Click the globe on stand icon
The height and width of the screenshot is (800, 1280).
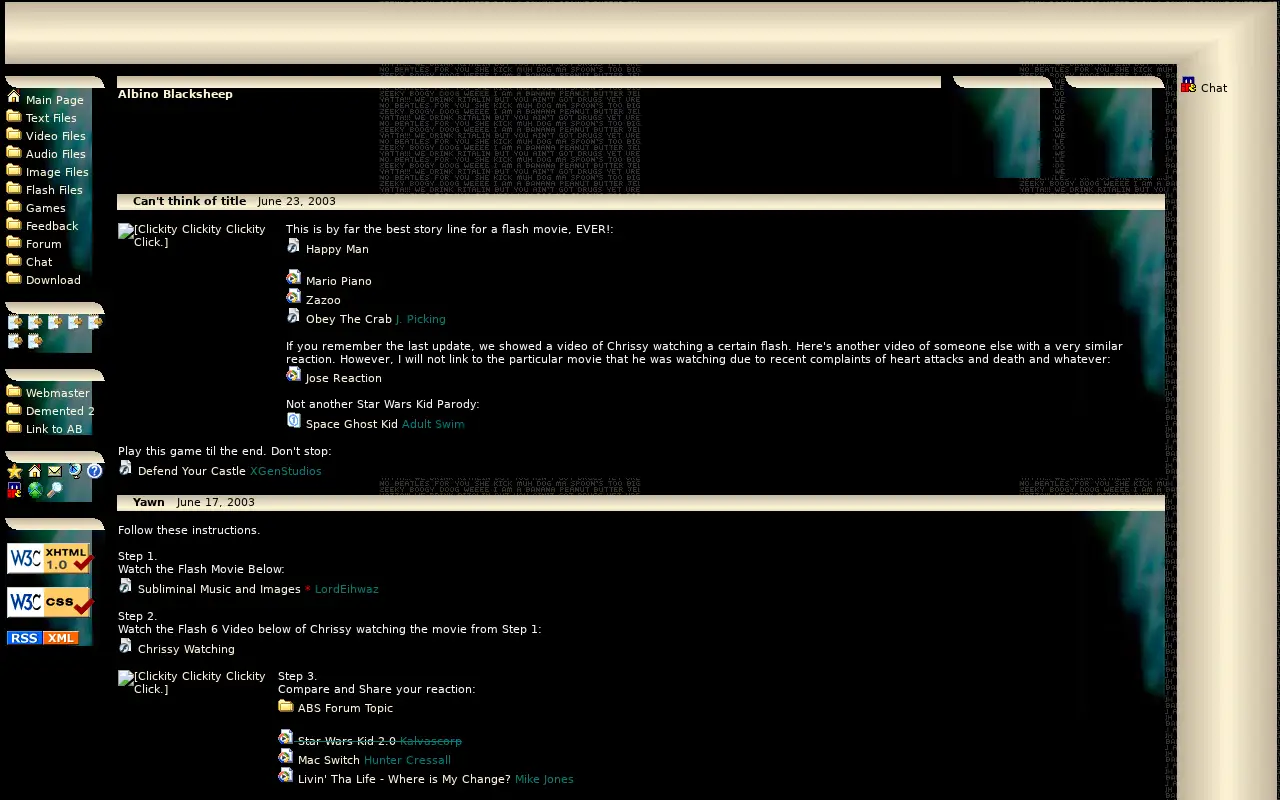75,471
